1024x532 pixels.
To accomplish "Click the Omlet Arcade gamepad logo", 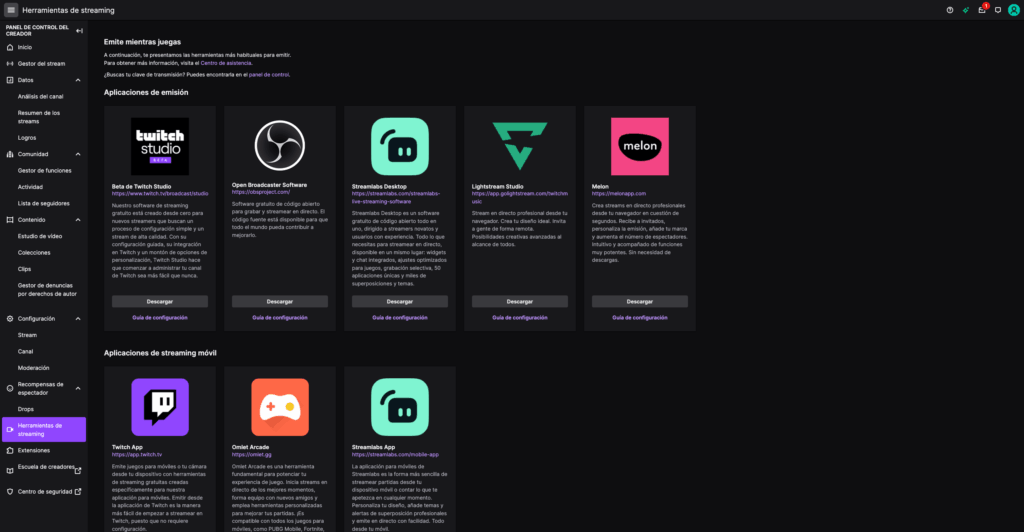I will tap(280, 407).
